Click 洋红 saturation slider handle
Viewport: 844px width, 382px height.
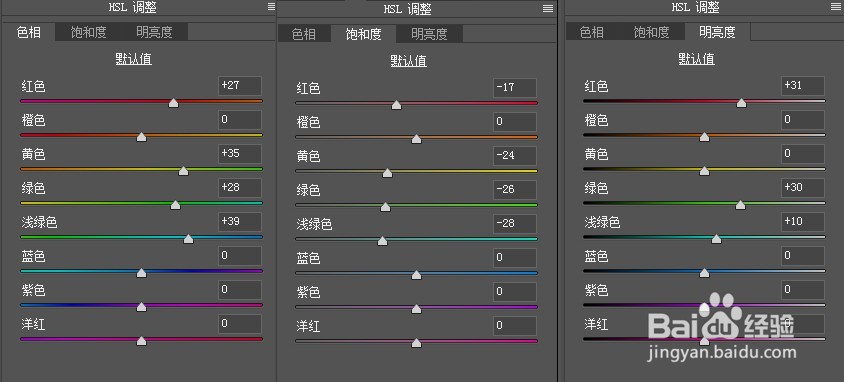click(x=416, y=343)
